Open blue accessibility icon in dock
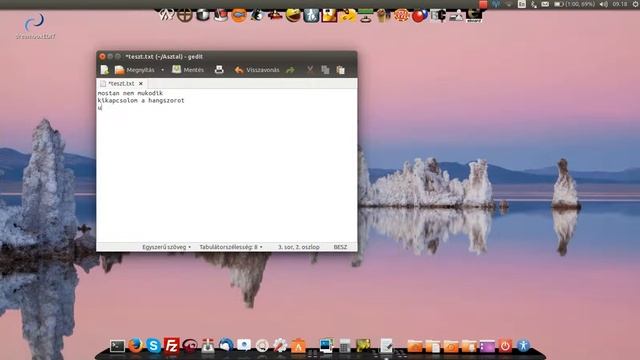 [x=523, y=346]
